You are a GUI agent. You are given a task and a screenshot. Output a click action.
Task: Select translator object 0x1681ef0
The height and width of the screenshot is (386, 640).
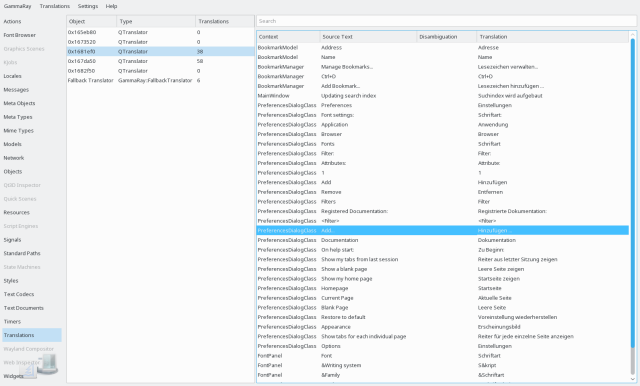pos(160,51)
